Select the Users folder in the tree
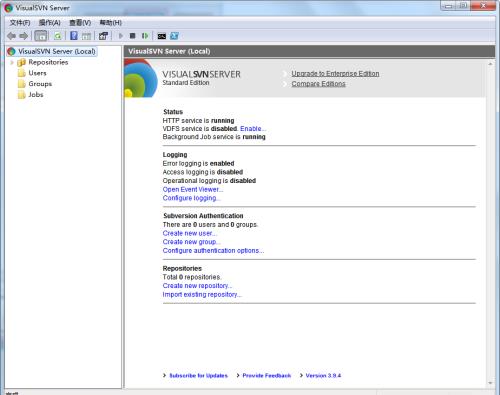Screen dimensions: 500x395 pyautogui.click(x=37, y=73)
